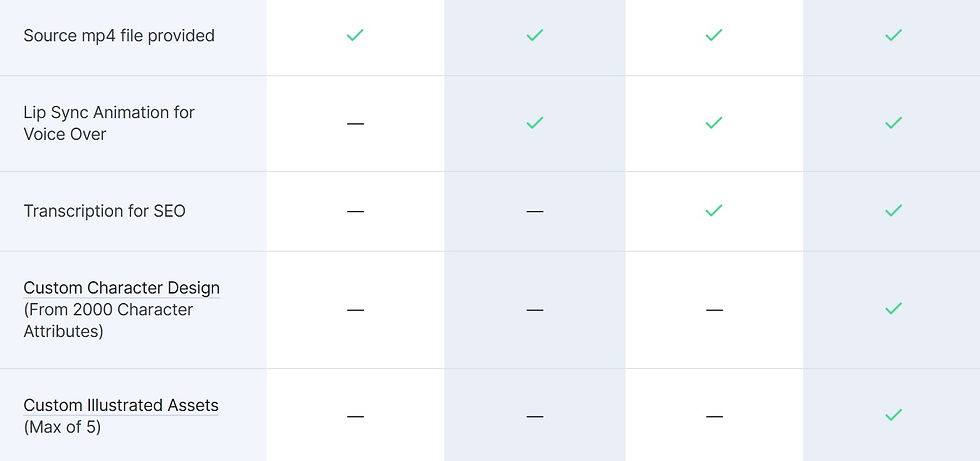
Task: Click the "Source mp4 file provided" feature label
Action: (x=119, y=36)
